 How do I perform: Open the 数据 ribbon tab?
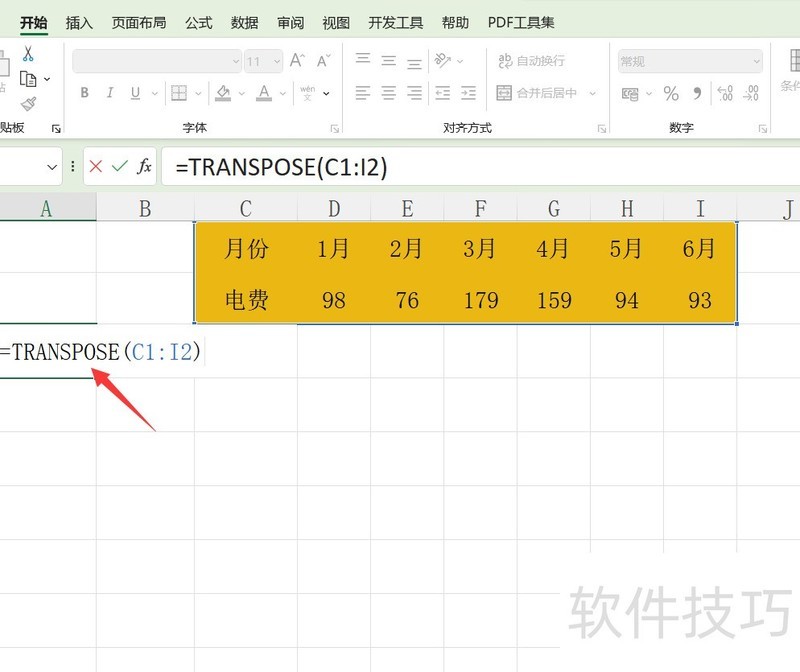243,21
